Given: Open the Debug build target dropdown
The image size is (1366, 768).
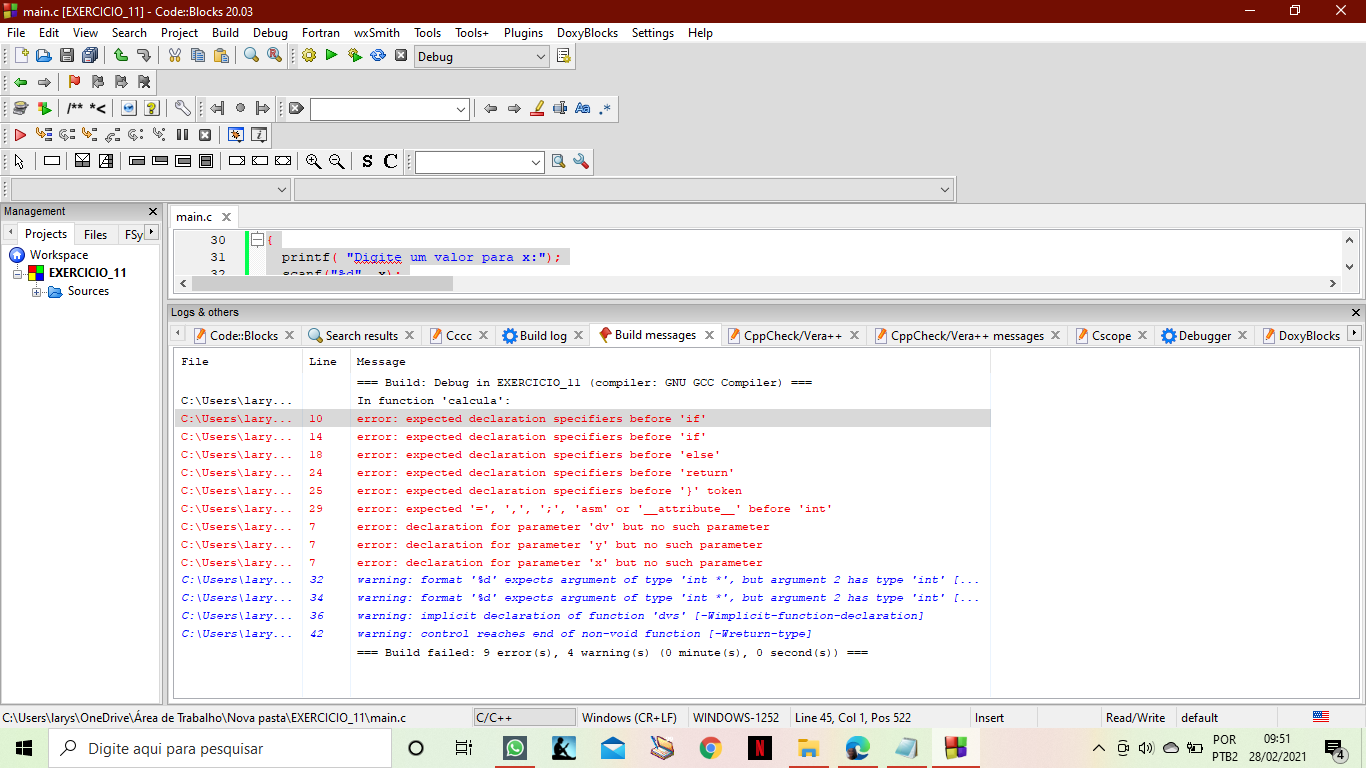Looking at the screenshot, I should (482, 57).
